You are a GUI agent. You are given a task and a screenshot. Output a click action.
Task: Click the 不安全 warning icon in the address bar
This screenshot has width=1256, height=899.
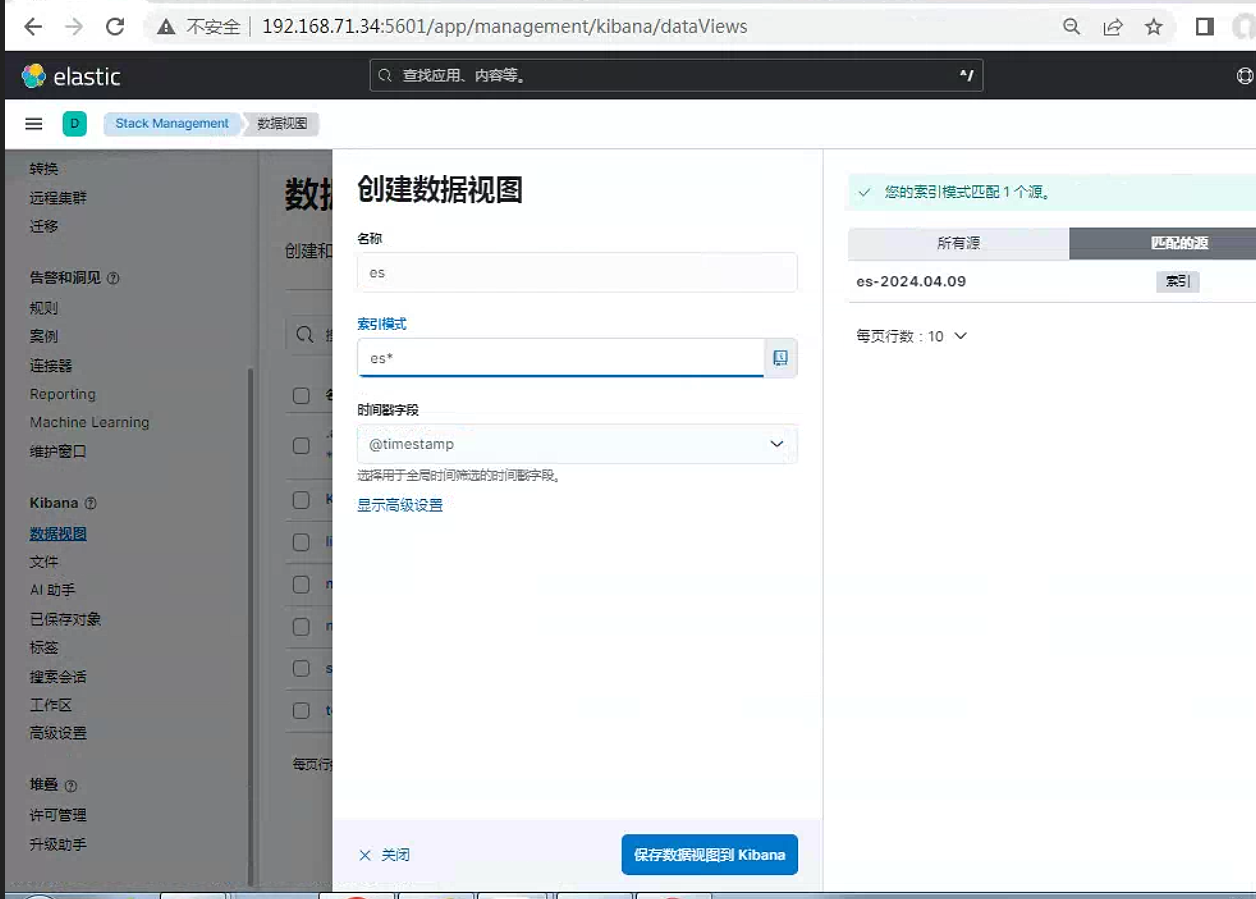(x=167, y=27)
